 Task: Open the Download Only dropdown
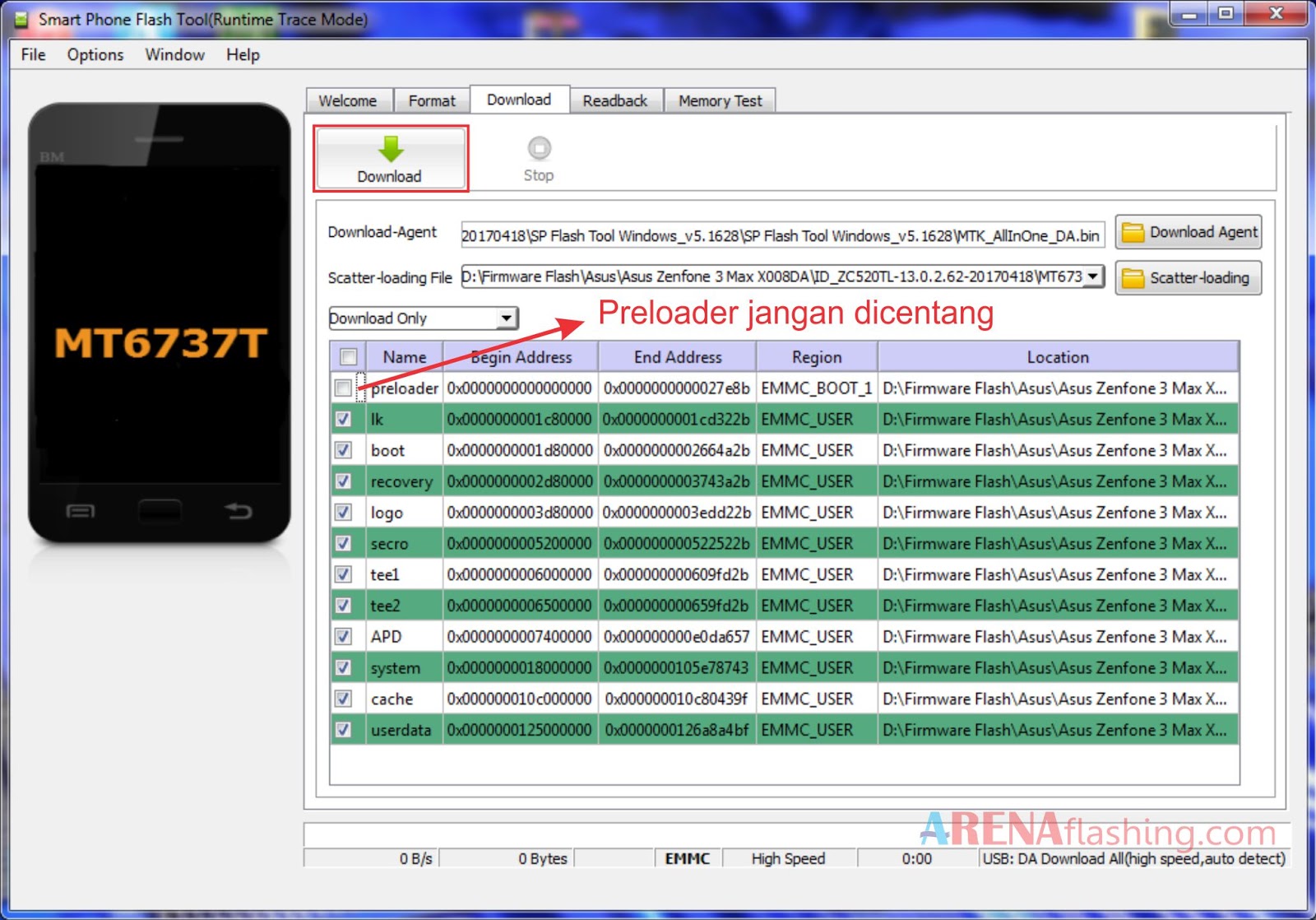pyautogui.click(x=507, y=318)
